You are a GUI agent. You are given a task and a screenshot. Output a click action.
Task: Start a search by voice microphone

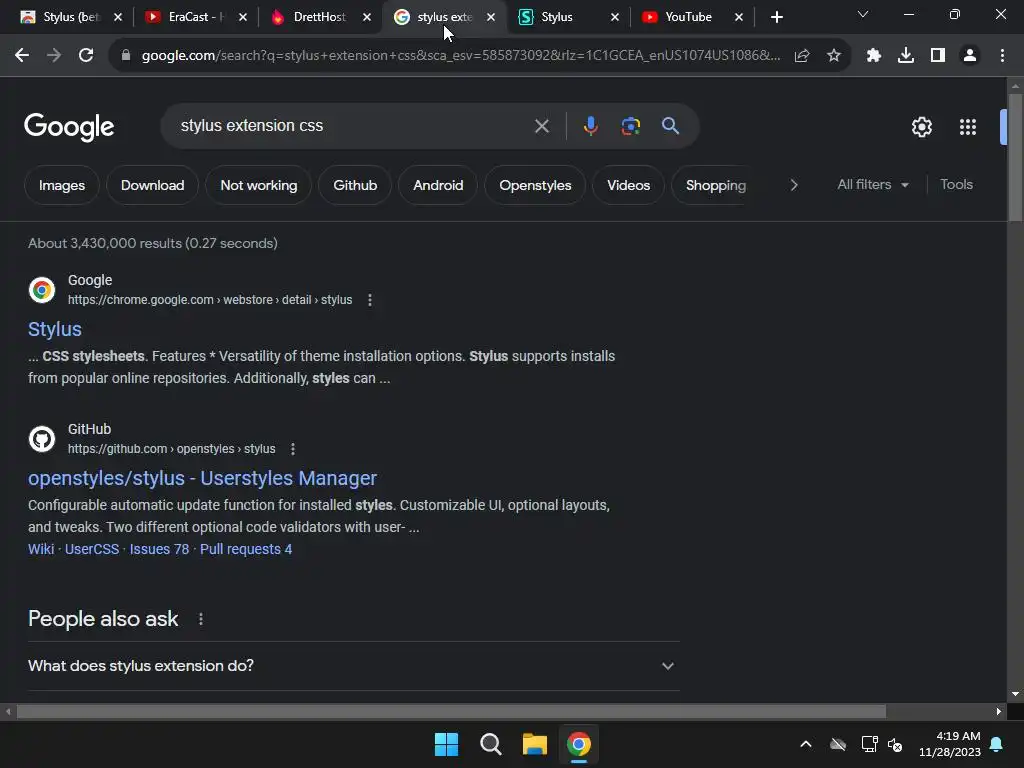[590, 126]
